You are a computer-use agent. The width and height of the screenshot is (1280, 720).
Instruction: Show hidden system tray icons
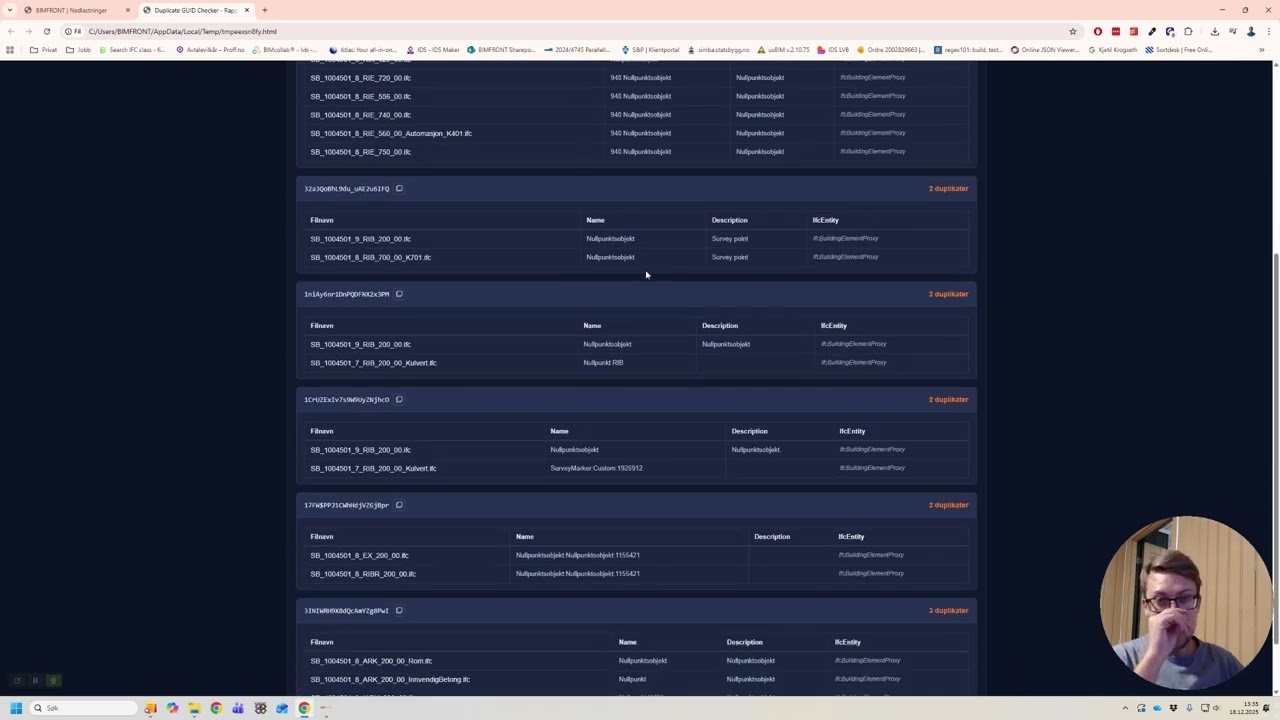(1125, 708)
